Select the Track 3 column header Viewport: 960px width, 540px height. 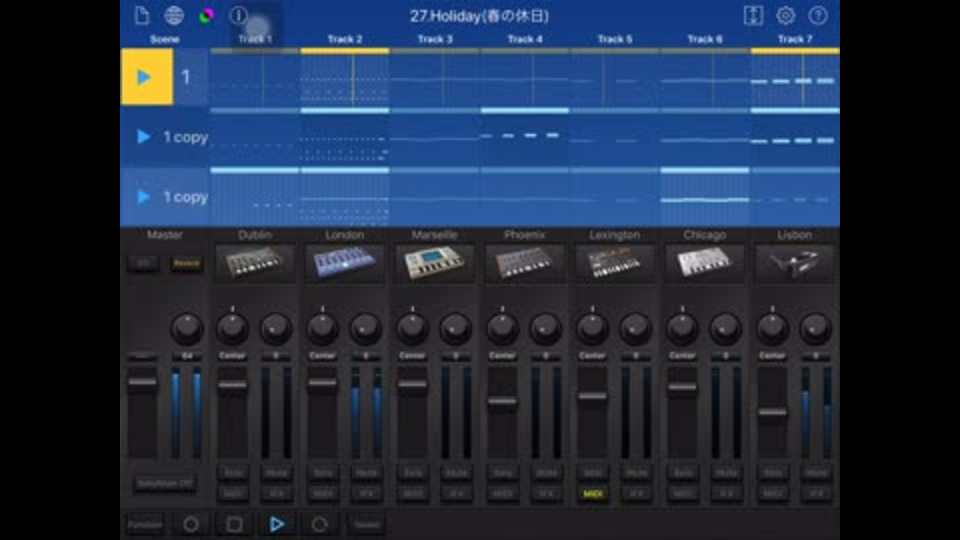[435, 39]
